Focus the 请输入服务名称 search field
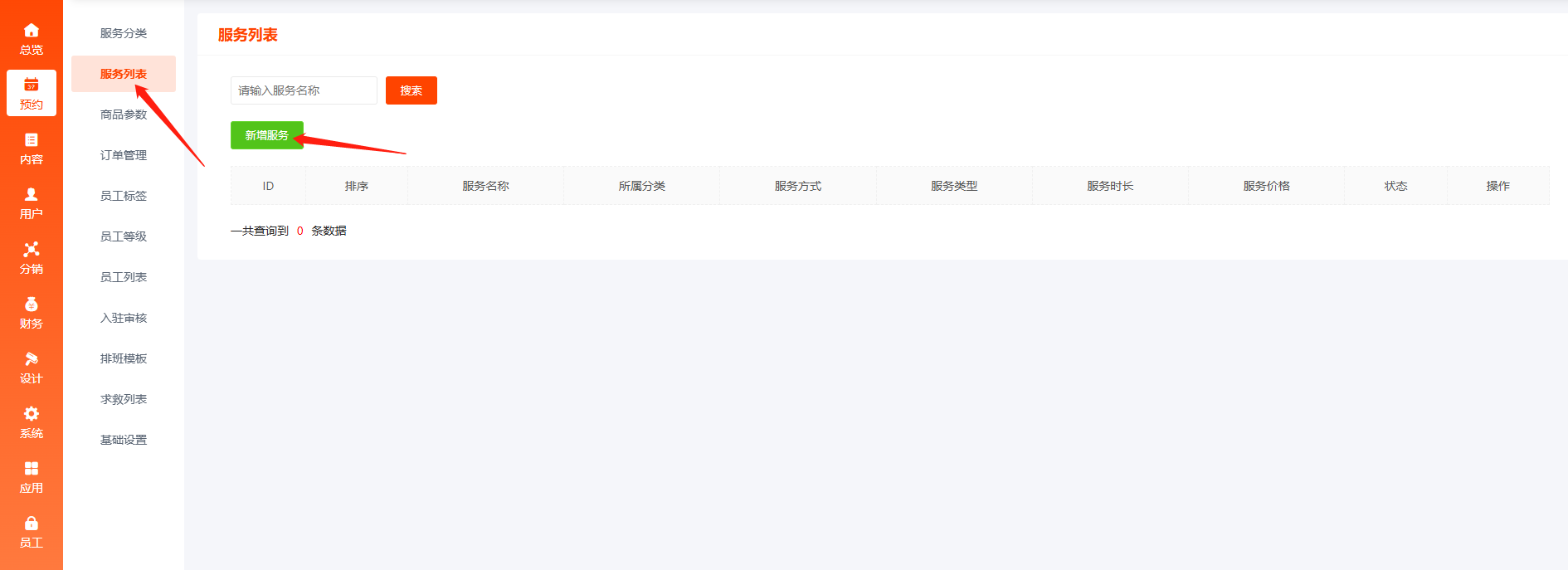Image resolution: width=1568 pixels, height=570 pixels. tap(304, 90)
